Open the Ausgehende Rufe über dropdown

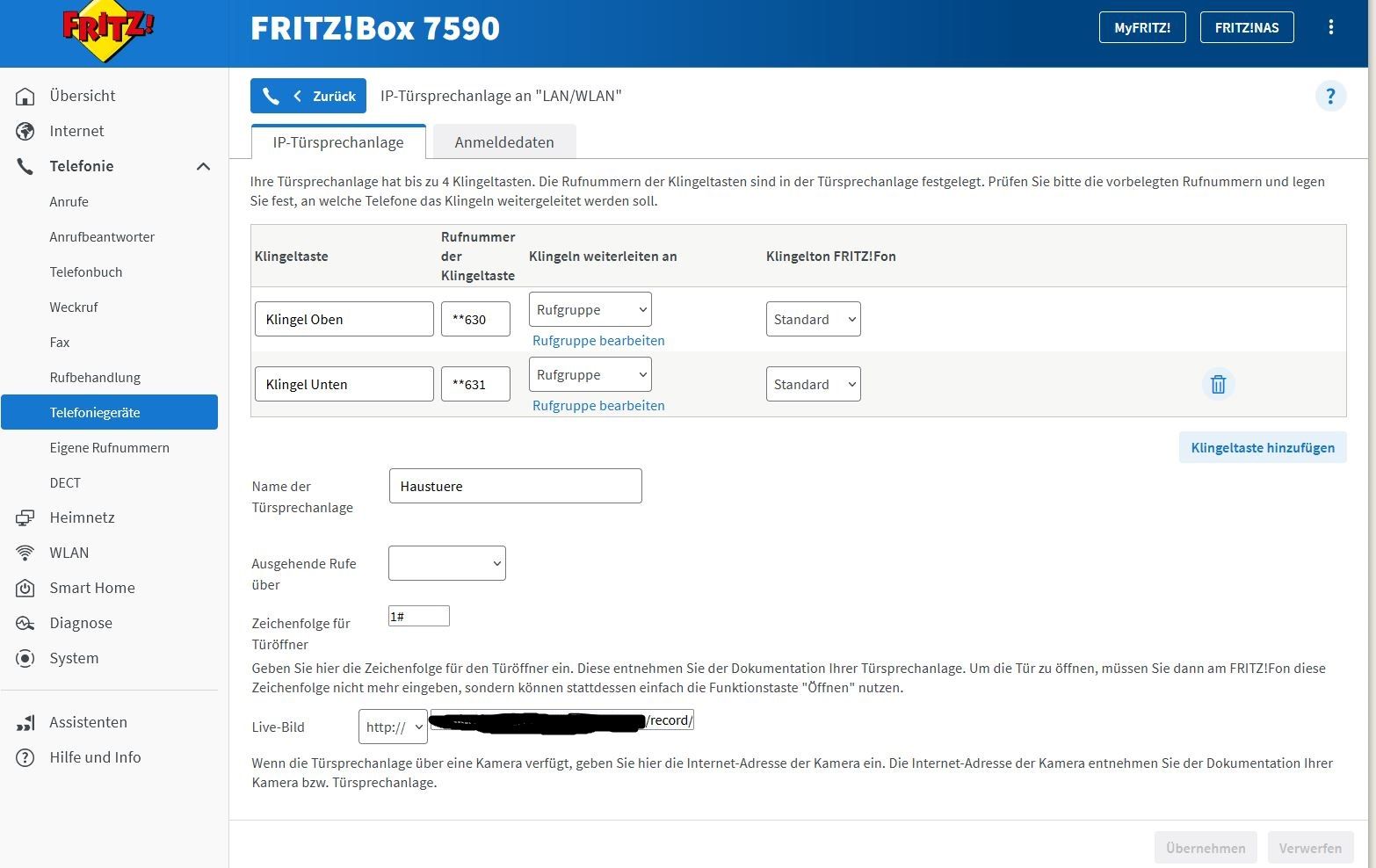(447, 563)
